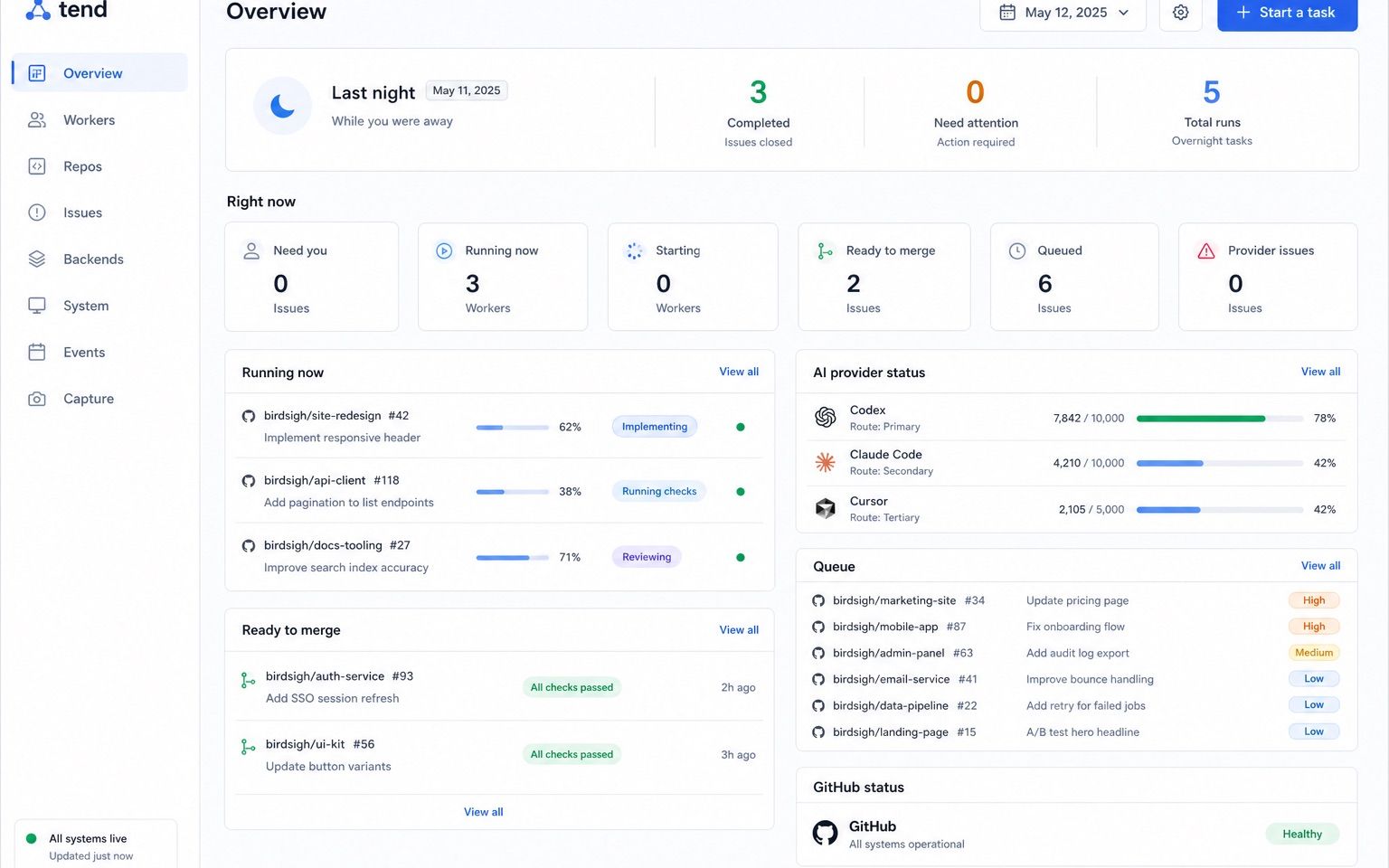Viewport: 1389px width, 868px height.
Task: Click the tend logo icon
Action: coord(38,10)
